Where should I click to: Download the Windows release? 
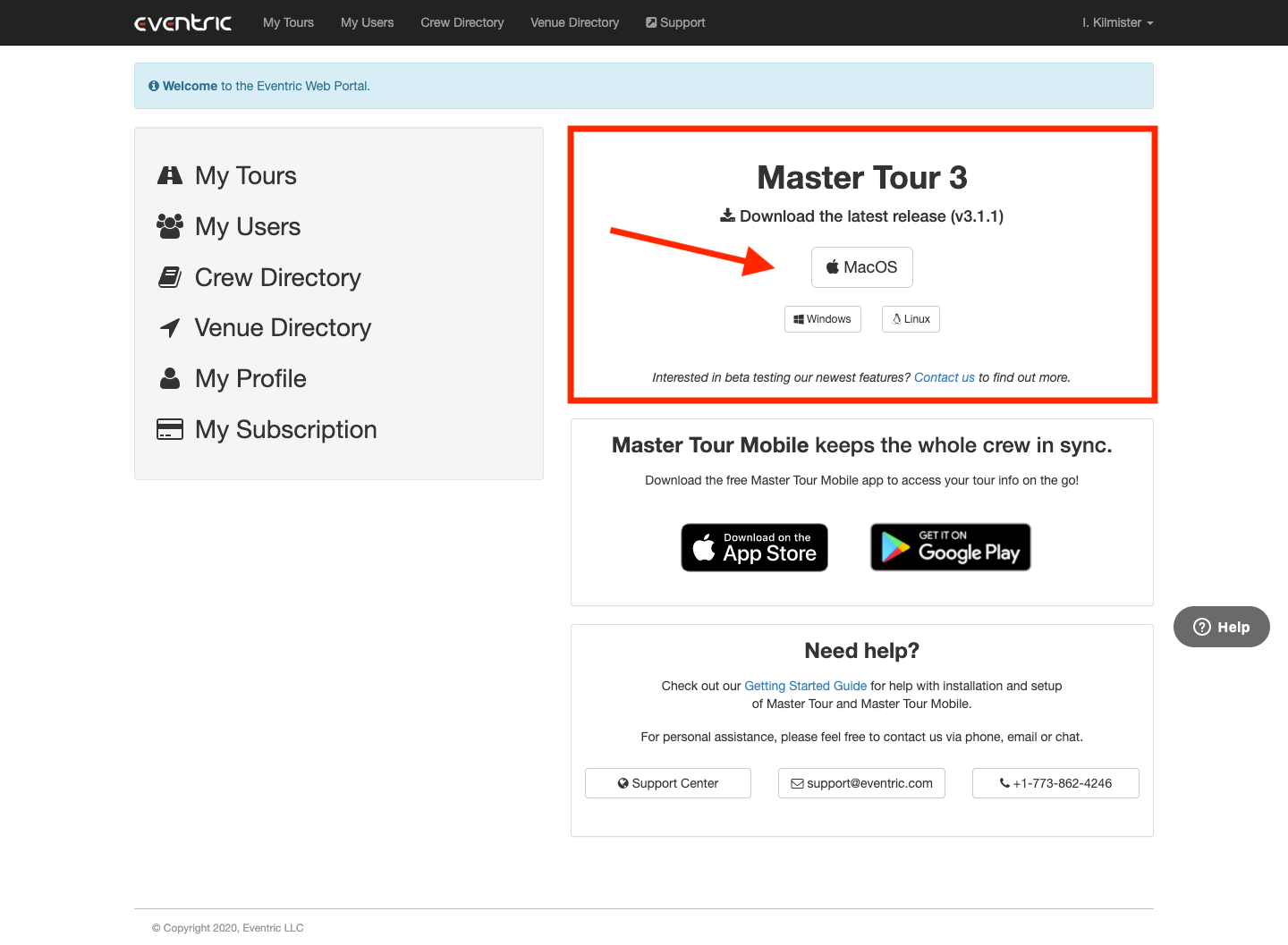tap(822, 319)
